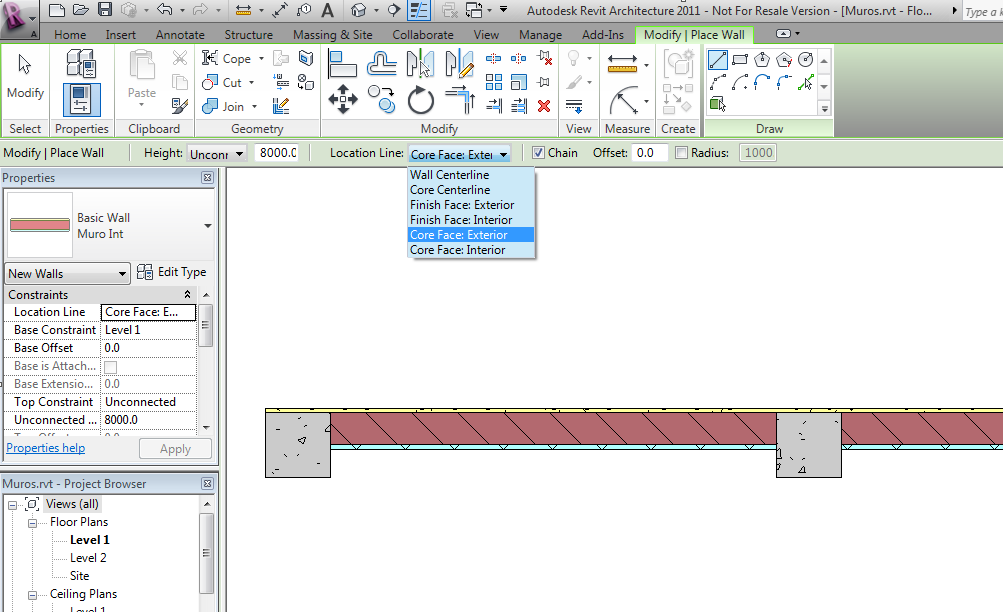This screenshot has width=1003, height=612.
Task: Collapse the Constraints section
Action: coord(187,294)
